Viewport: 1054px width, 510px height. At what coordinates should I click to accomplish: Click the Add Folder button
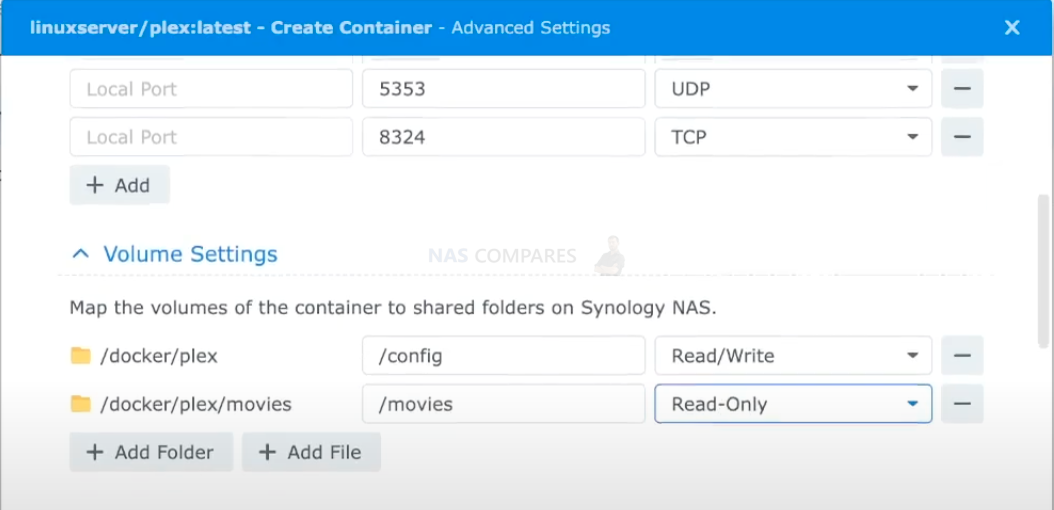pyautogui.click(x=151, y=452)
